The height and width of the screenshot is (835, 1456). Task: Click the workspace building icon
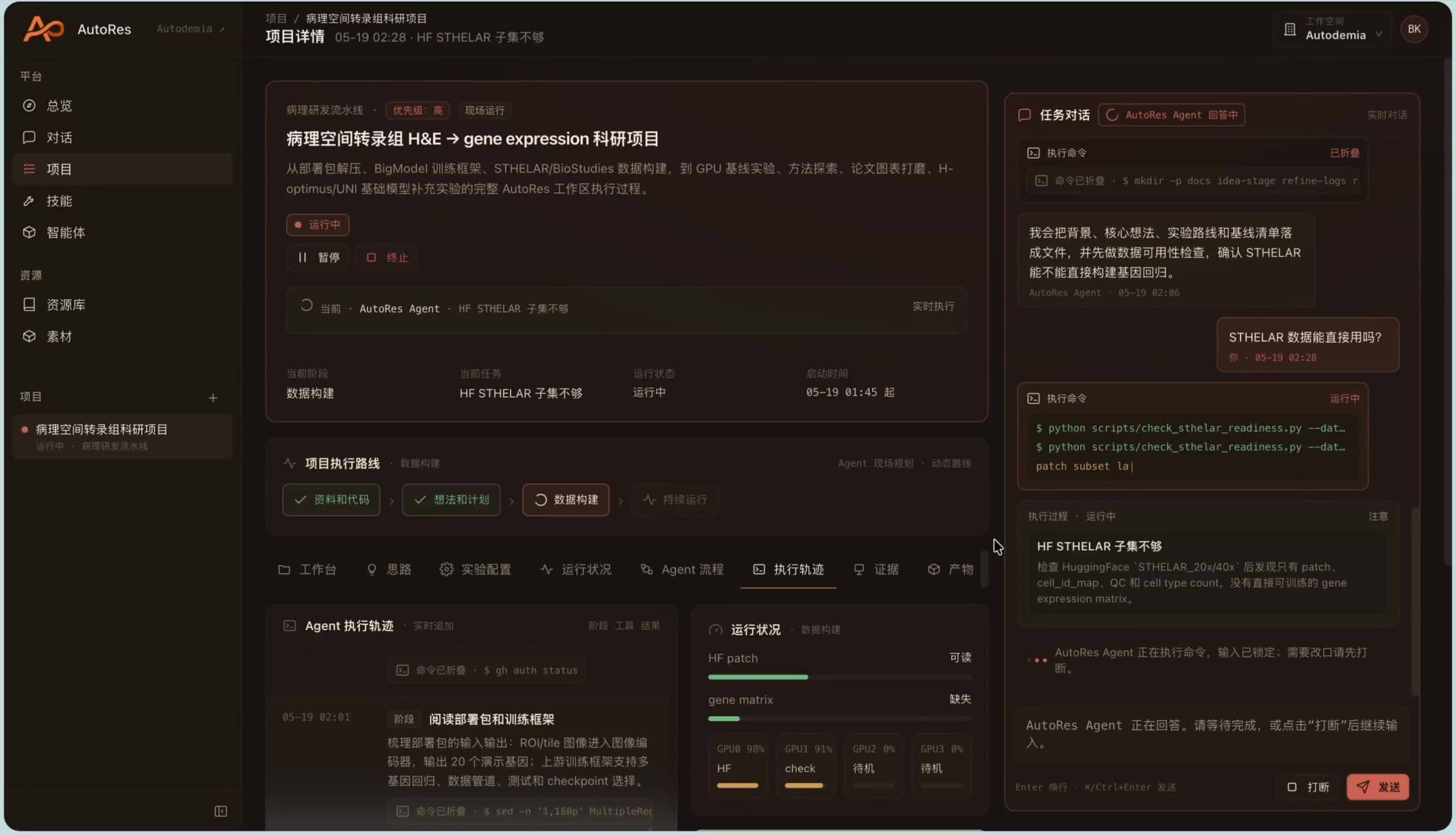click(x=1290, y=30)
